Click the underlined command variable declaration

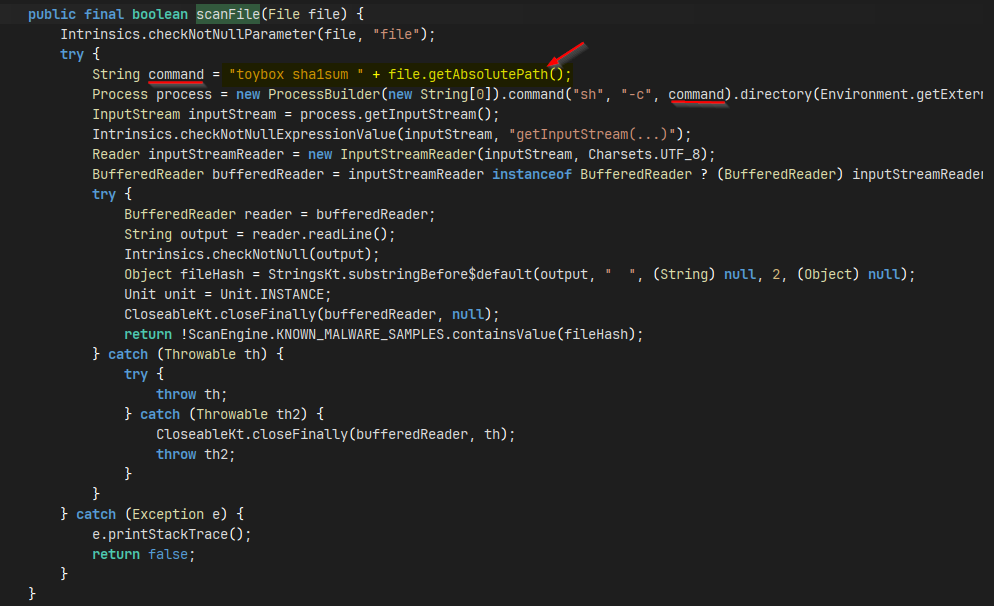coord(176,74)
